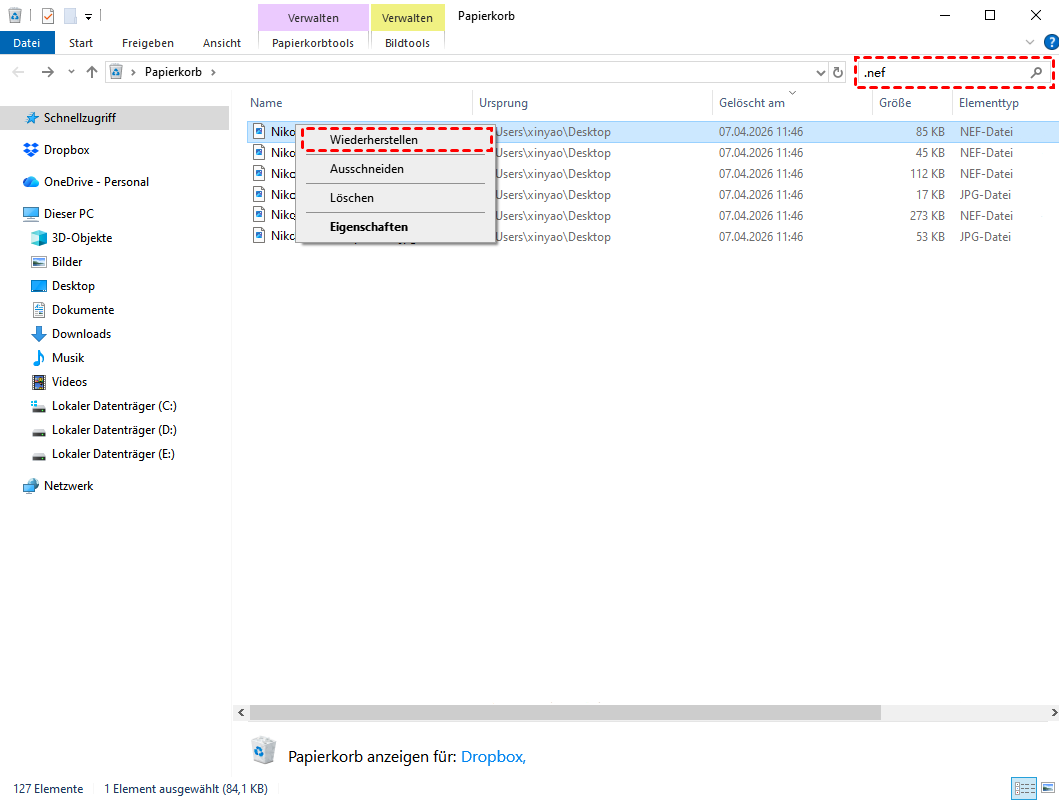Select Eigenschaften in the context menu
Image resolution: width=1059 pixels, height=801 pixels.
368,227
